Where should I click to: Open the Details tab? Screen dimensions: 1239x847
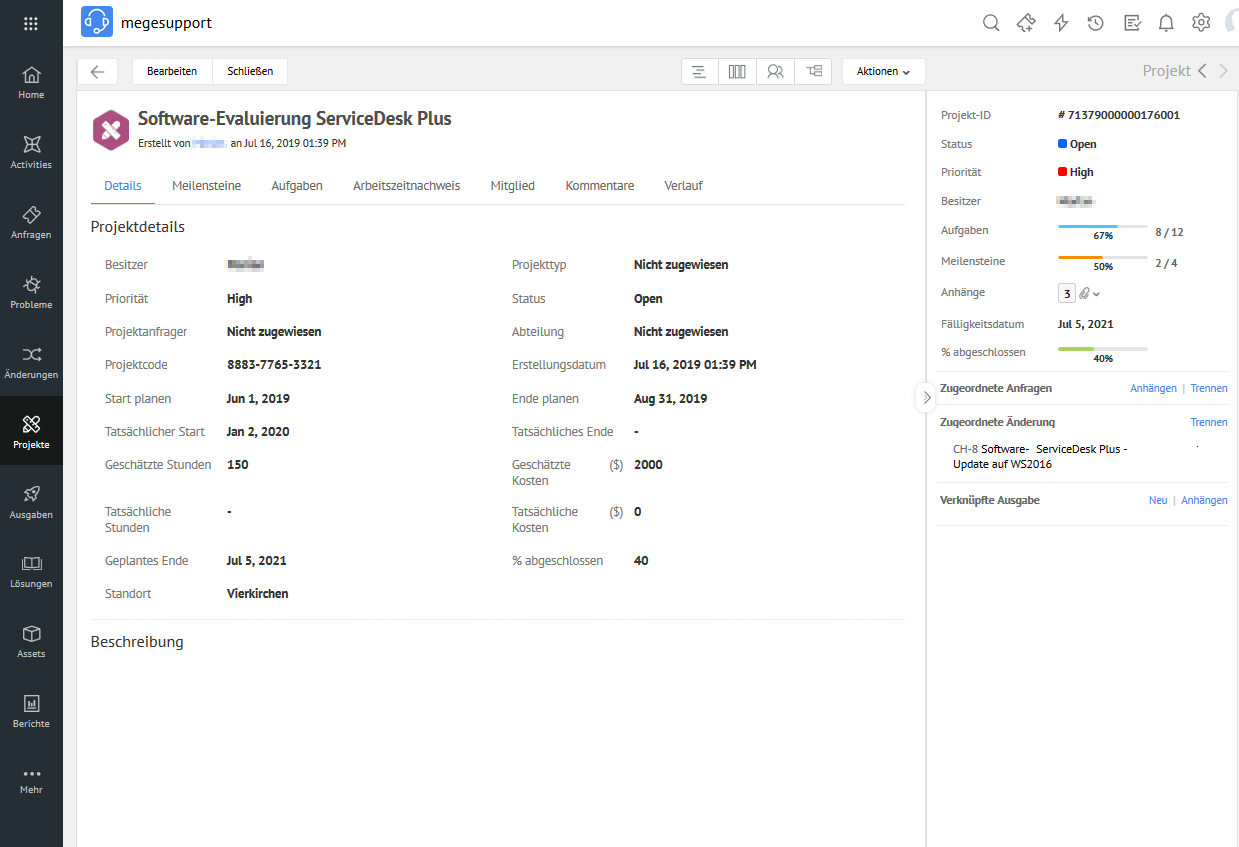coord(123,186)
